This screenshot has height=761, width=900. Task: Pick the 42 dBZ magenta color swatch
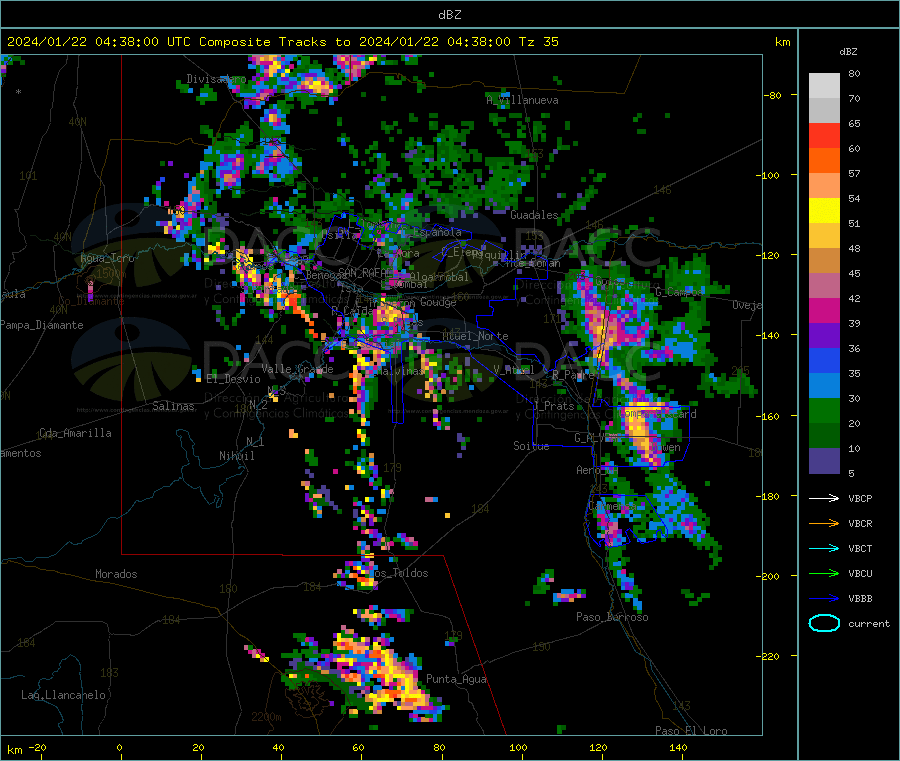[x=824, y=310]
